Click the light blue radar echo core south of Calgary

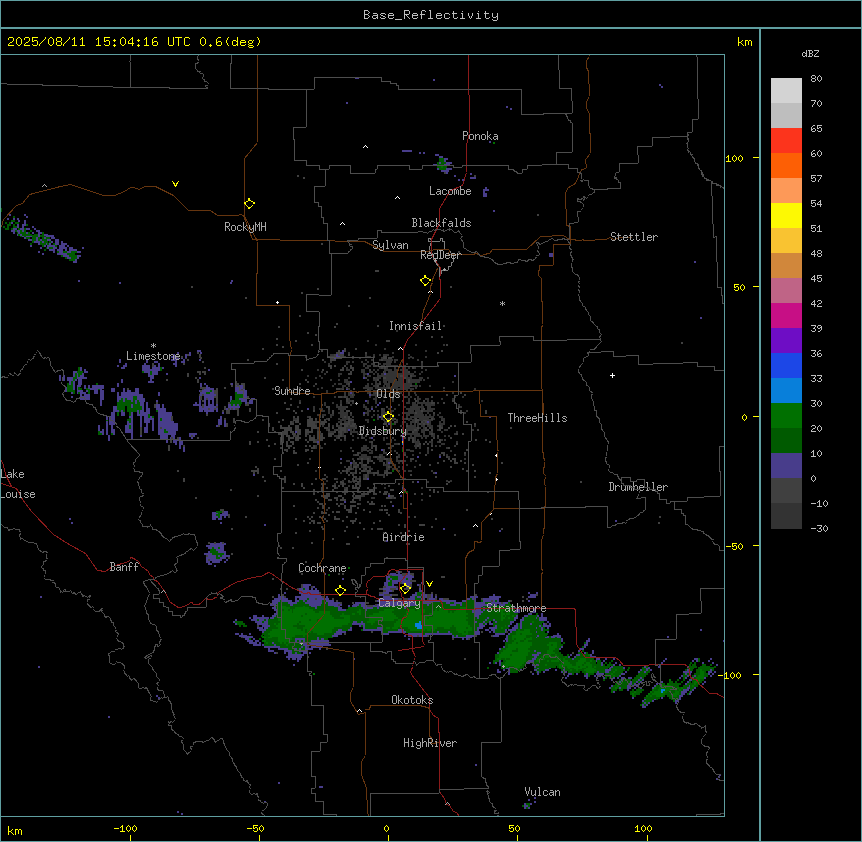418,625
